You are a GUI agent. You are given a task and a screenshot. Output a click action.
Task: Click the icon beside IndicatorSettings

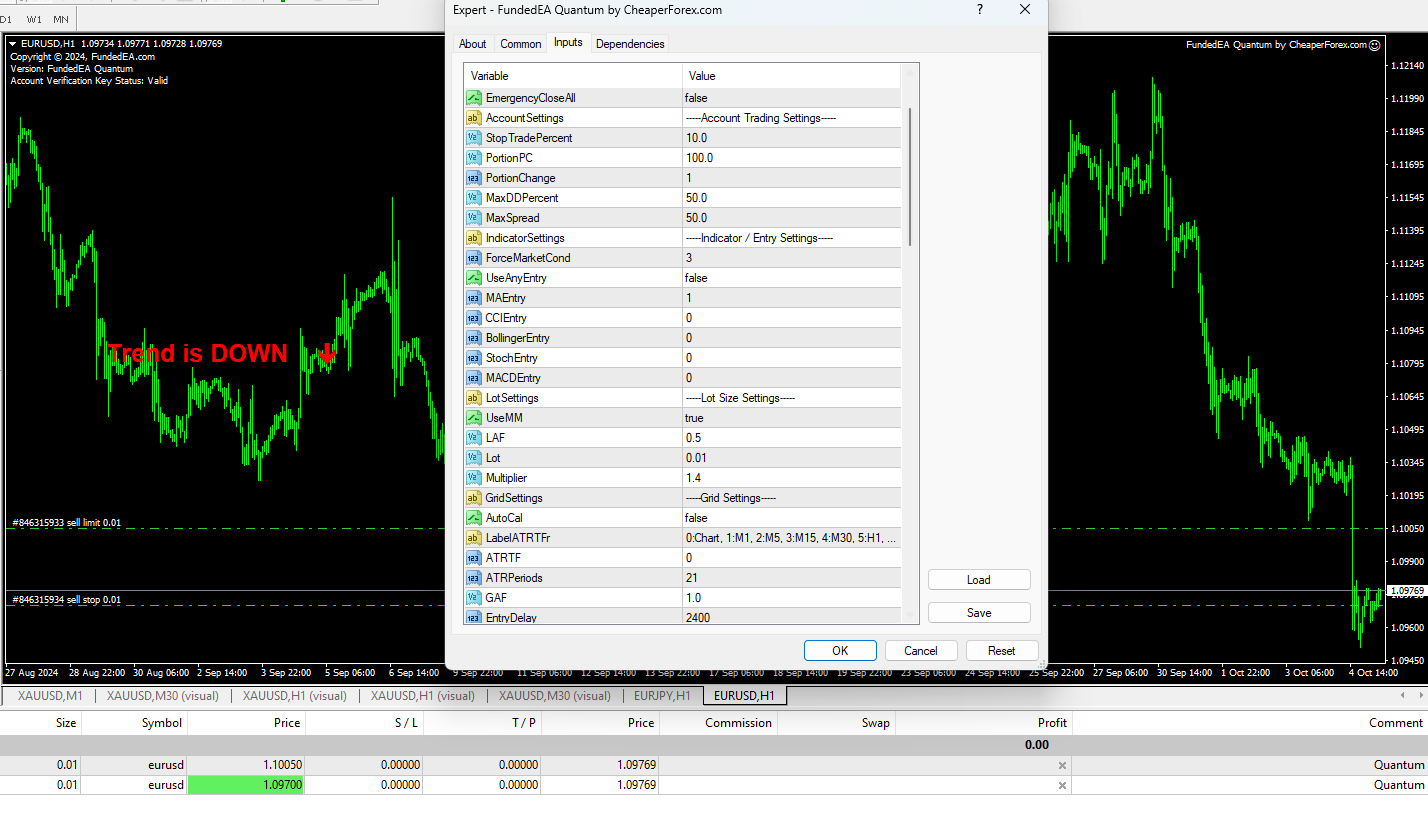coord(474,238)
